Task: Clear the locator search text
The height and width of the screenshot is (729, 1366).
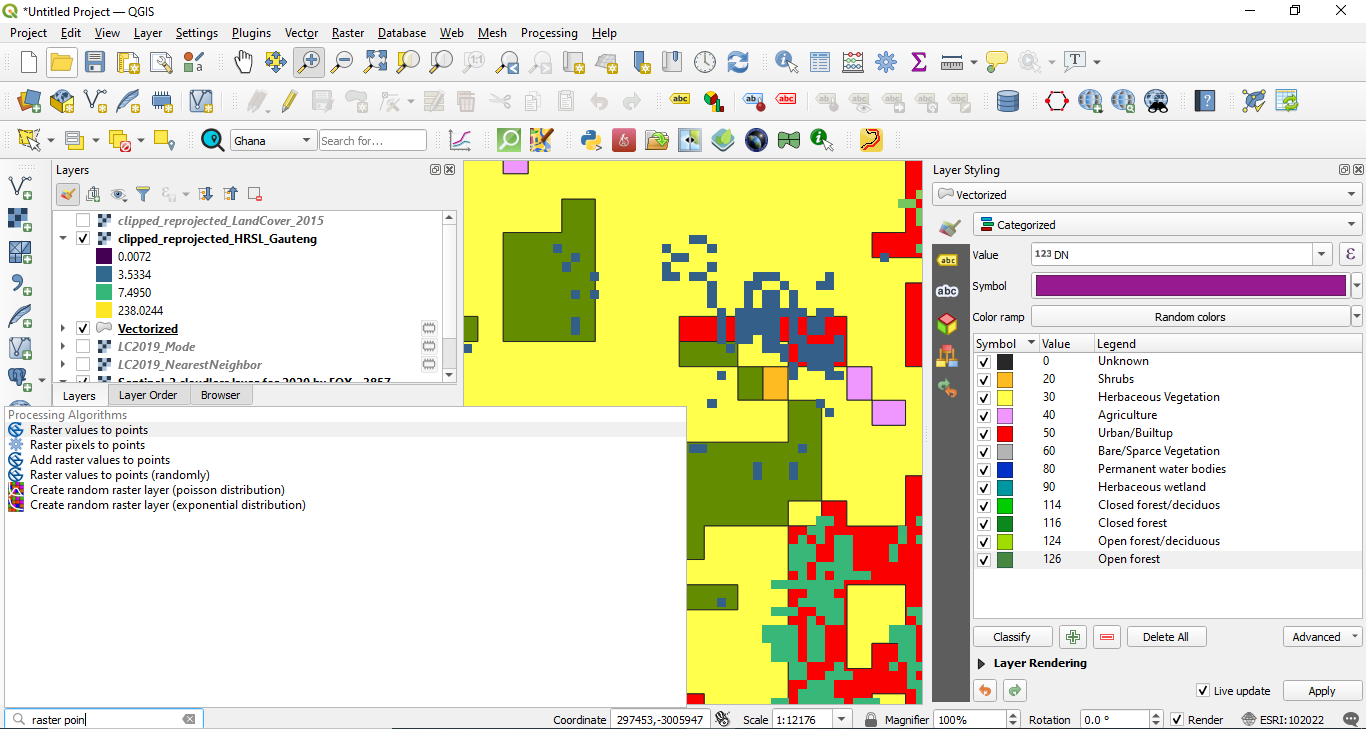Action: (189, 719)
